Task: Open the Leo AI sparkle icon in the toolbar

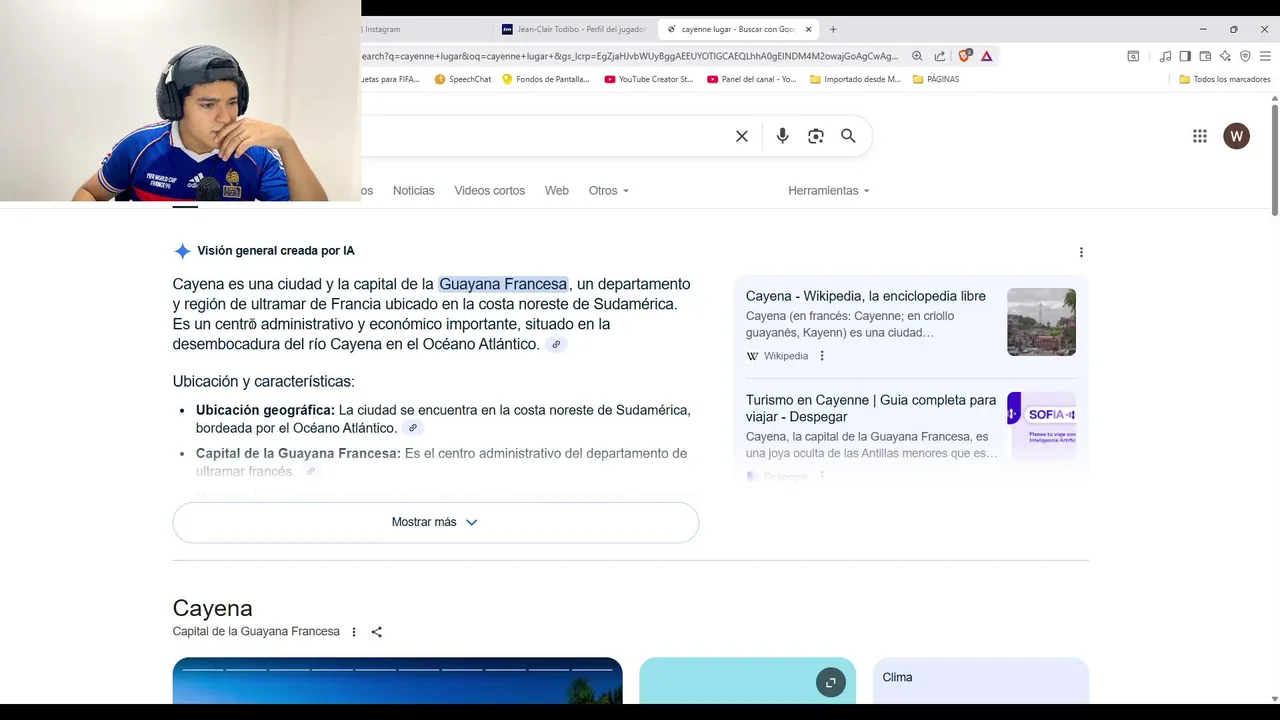Action: pyautogui.click(x=1225, y=56)
